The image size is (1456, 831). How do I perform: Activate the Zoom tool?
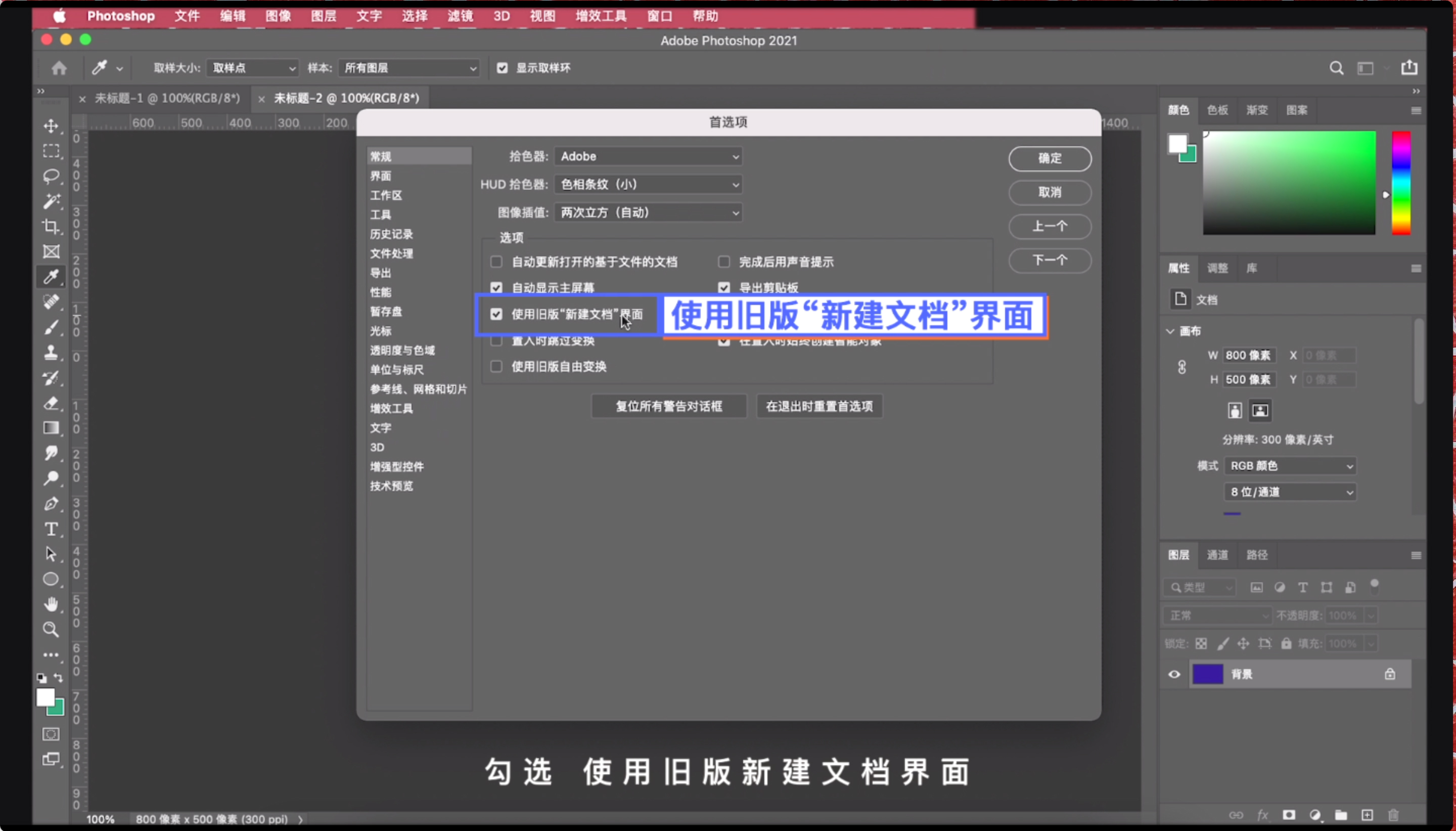(x=52, y=629)
